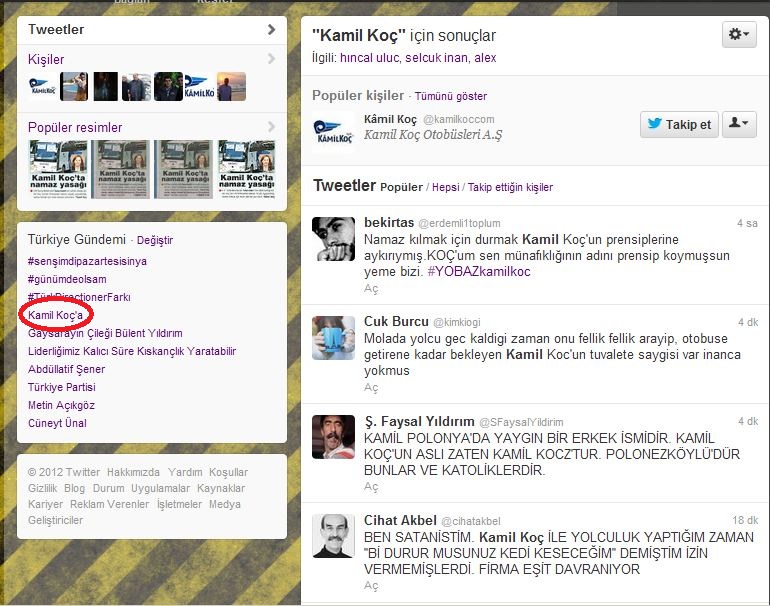
Task: Open Cihat Akbel username link
Action: click(400, 521)
